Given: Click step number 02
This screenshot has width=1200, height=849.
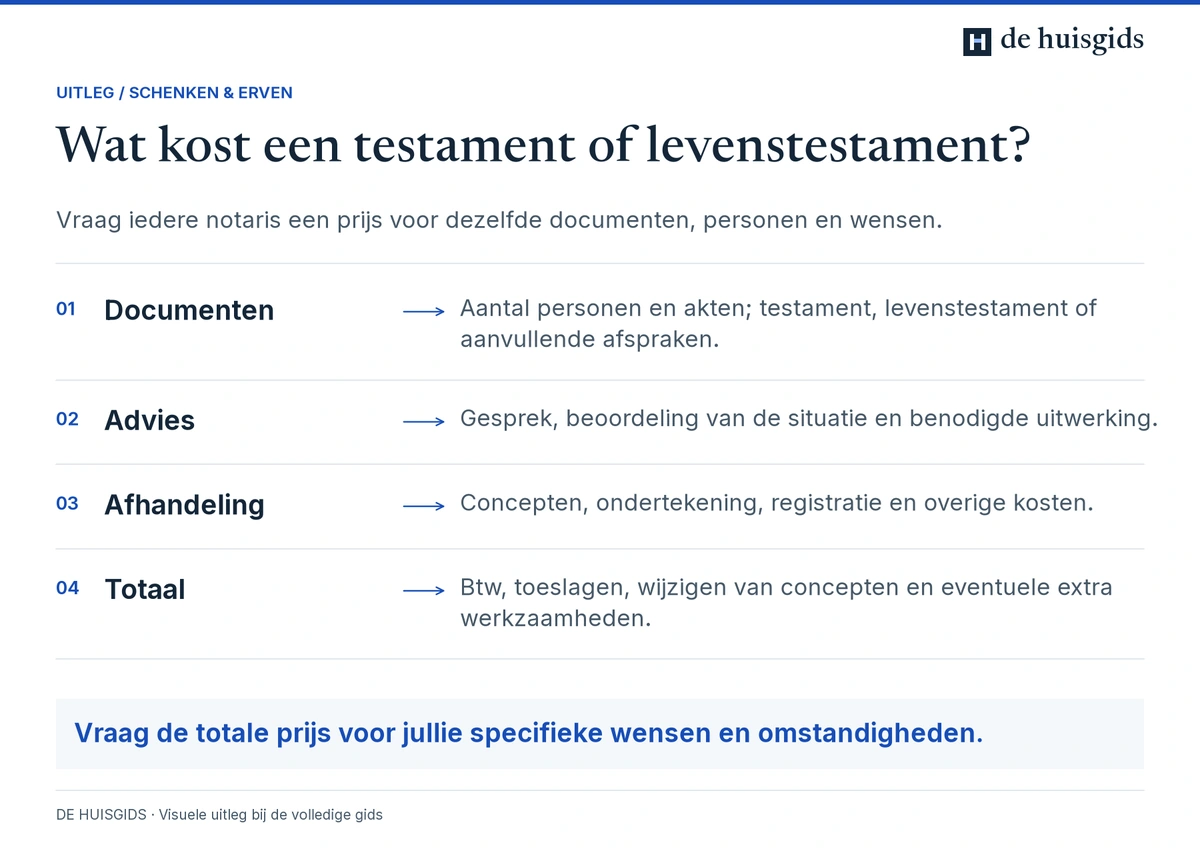Looking at the screenshot, I should (x=67, y=419).
